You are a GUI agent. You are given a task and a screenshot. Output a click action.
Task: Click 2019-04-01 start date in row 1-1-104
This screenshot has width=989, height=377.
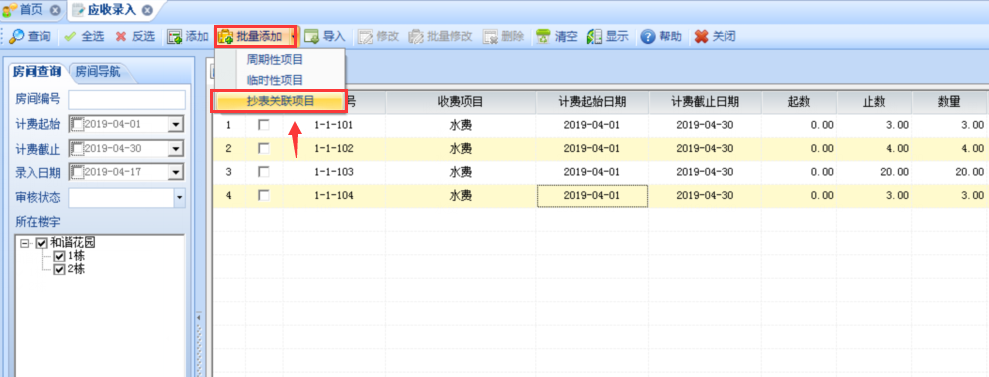point(592,195)
